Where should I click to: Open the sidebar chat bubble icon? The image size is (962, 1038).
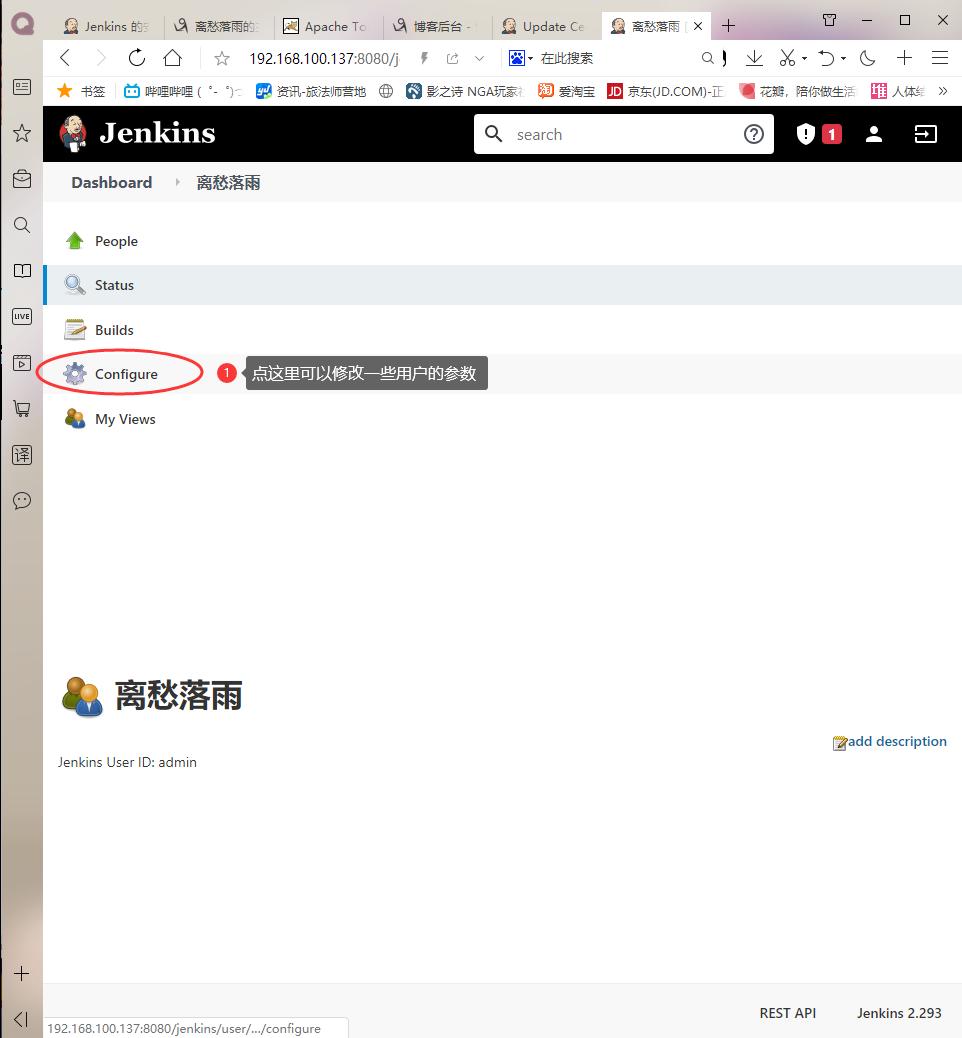[x=22, y=500]
